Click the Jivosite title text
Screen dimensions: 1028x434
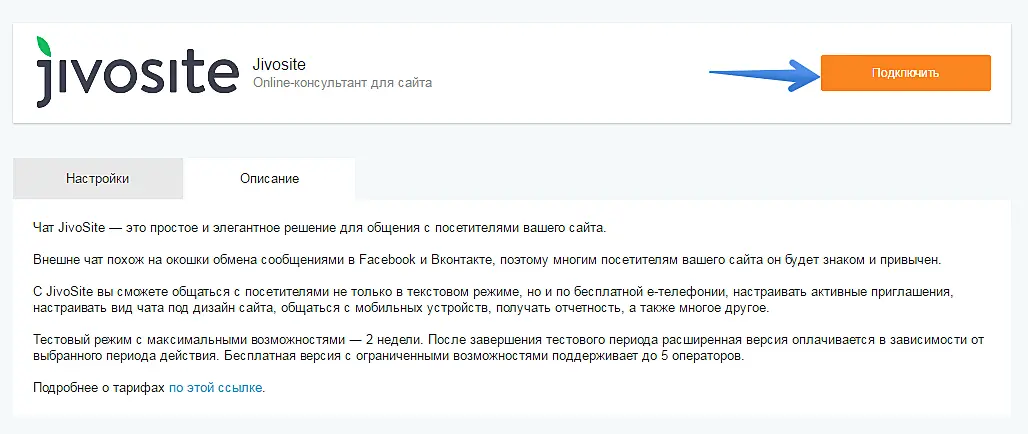point(277,63)
